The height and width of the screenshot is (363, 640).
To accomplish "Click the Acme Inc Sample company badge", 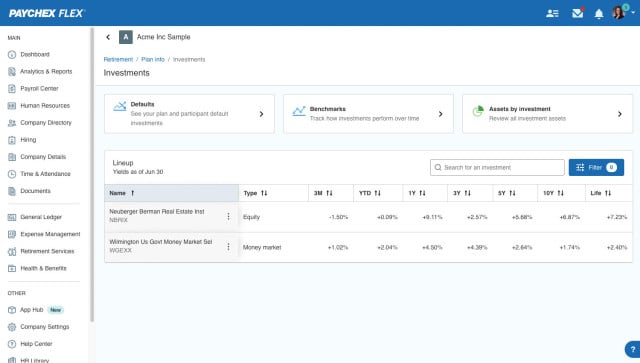I will coord(126,37).
